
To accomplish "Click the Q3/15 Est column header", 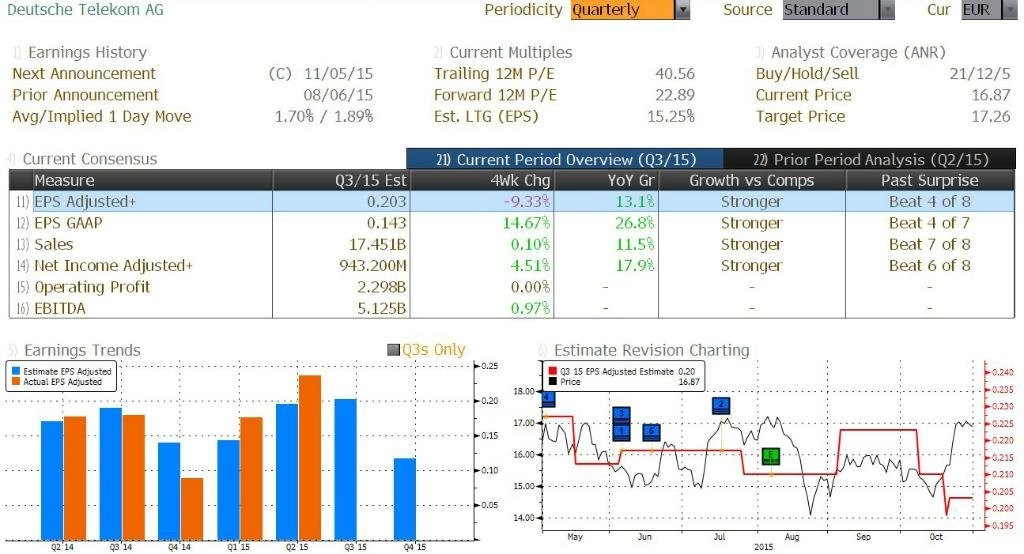I will (x=341, y=180).
